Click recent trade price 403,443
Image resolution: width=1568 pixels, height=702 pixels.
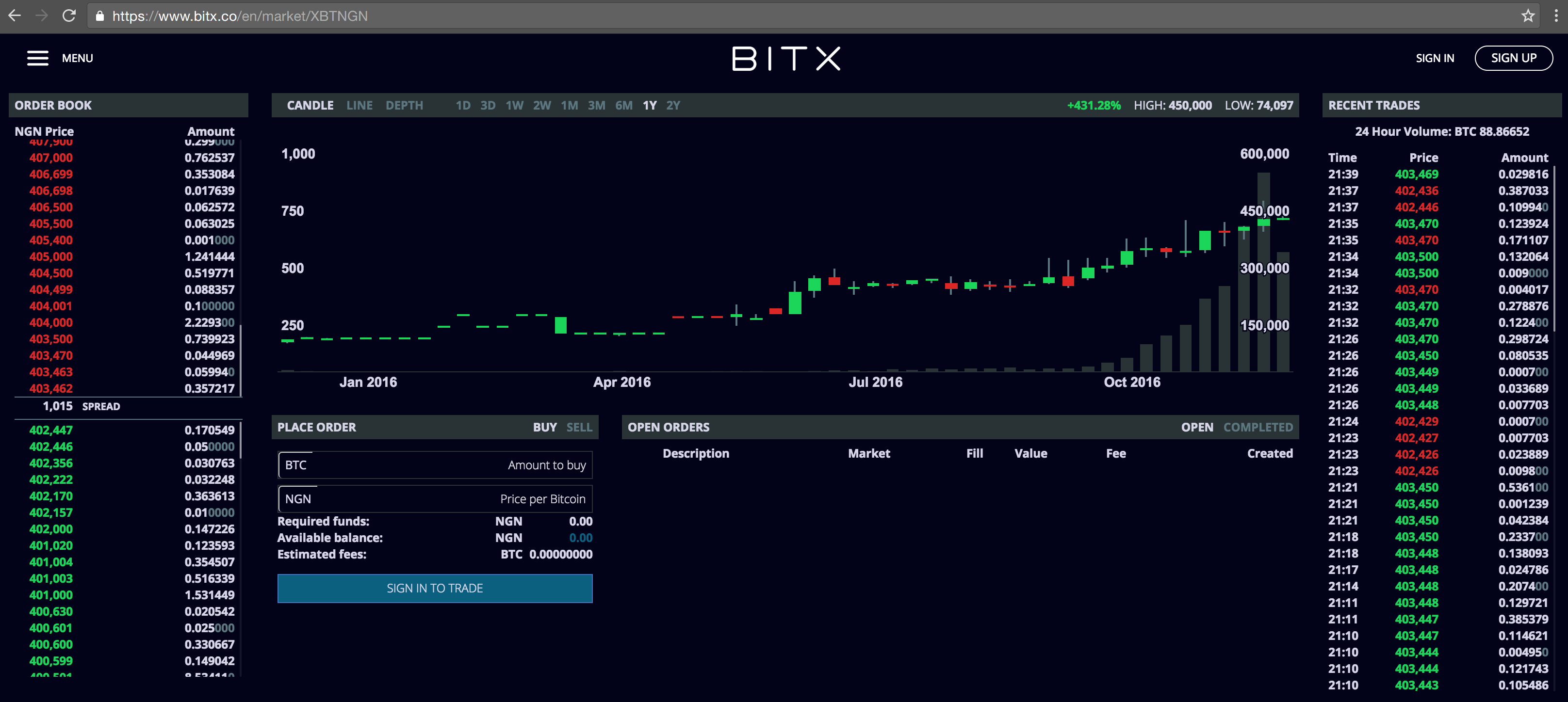(1417, 685)
